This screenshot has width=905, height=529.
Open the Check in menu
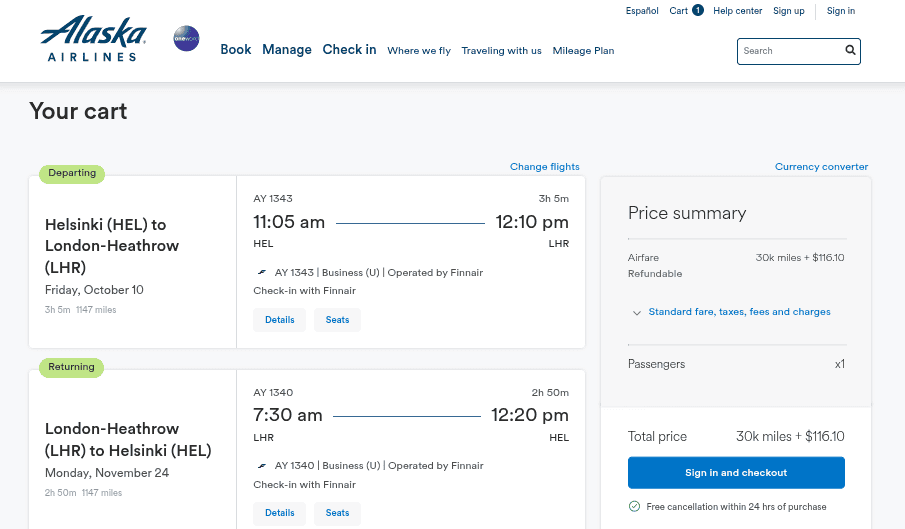[349, 50]
